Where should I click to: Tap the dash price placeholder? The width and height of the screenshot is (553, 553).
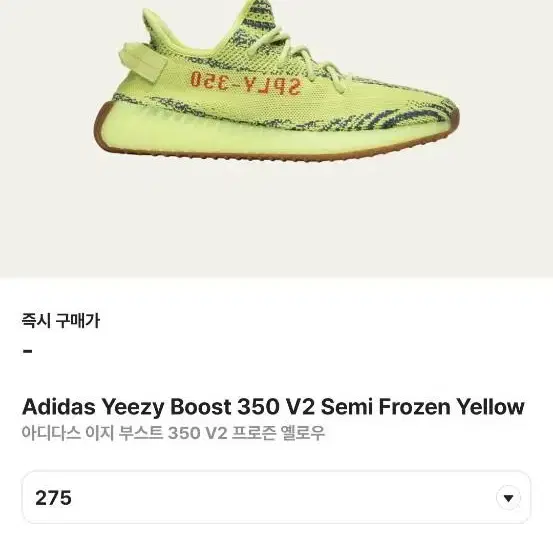click(28, 351)
